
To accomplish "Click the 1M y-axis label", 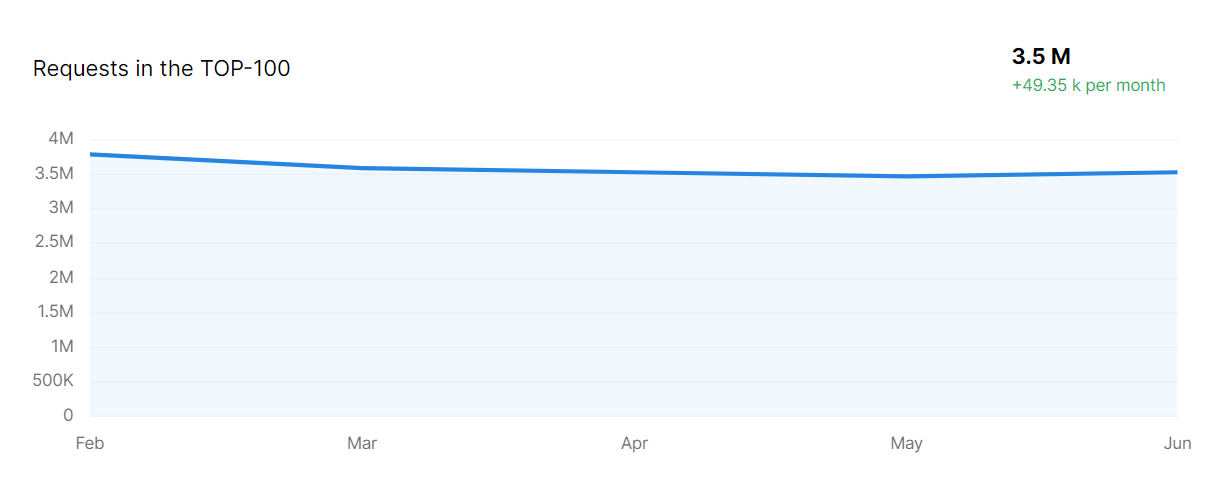I will [61, 346].
